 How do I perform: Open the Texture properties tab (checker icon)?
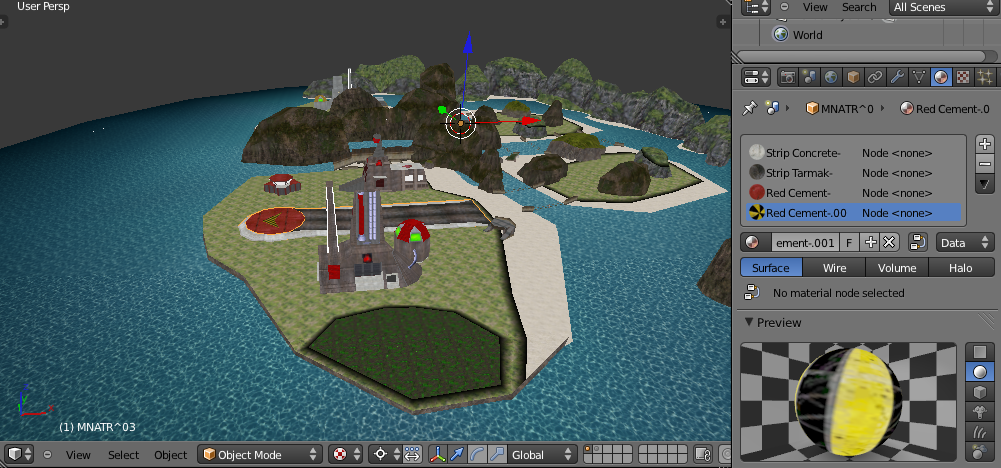[x=963, y=77]
